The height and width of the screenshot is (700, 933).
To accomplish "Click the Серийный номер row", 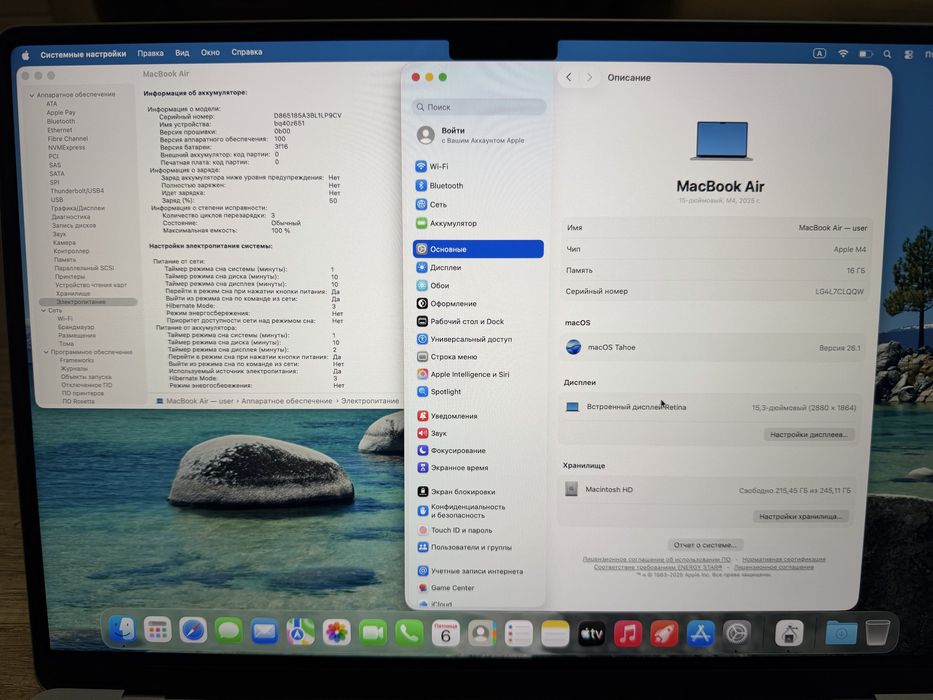I will click(x=715, y=292).
